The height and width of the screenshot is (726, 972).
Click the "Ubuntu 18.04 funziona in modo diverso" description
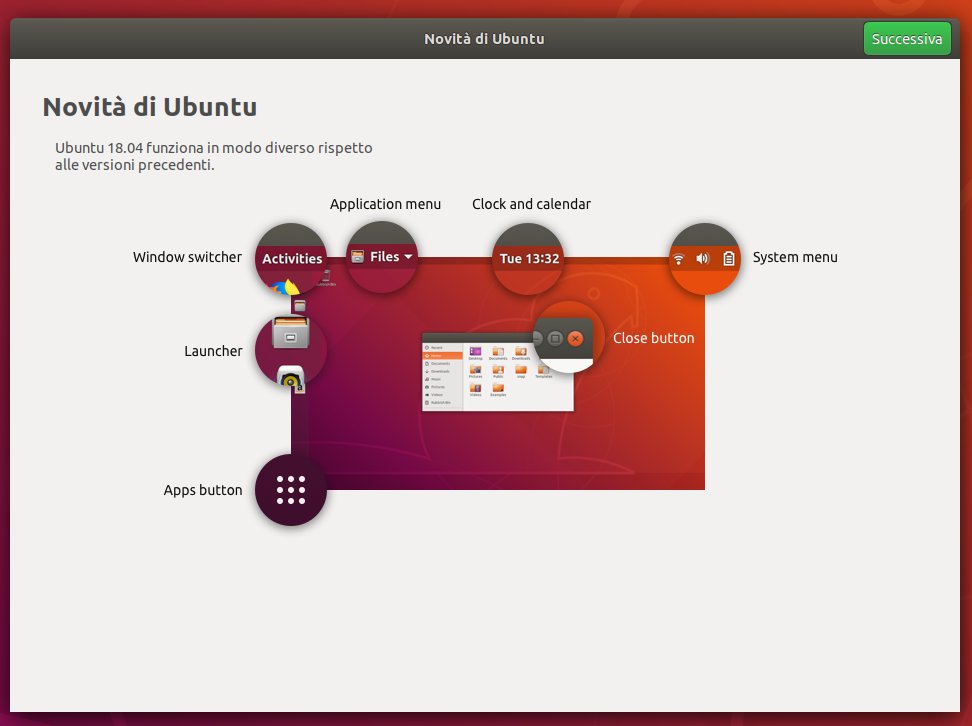pos(213,156)
